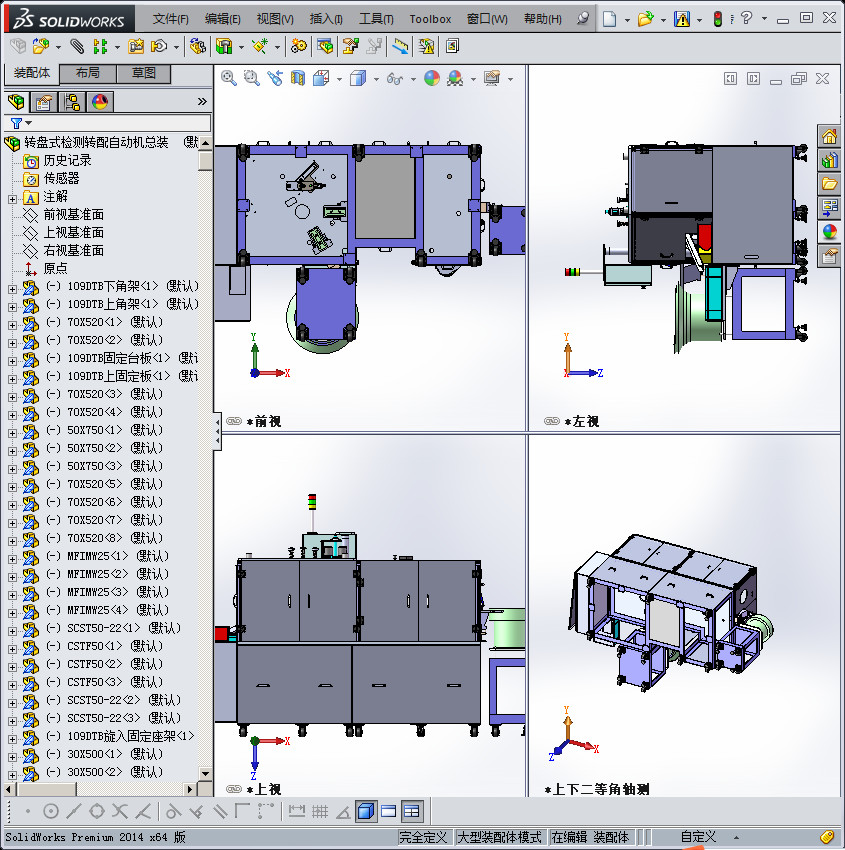Image resolution: width=845 pixels, height=850 pixels.
Task: Toggle the grid display sketch icon
Action: coord(320,812)
